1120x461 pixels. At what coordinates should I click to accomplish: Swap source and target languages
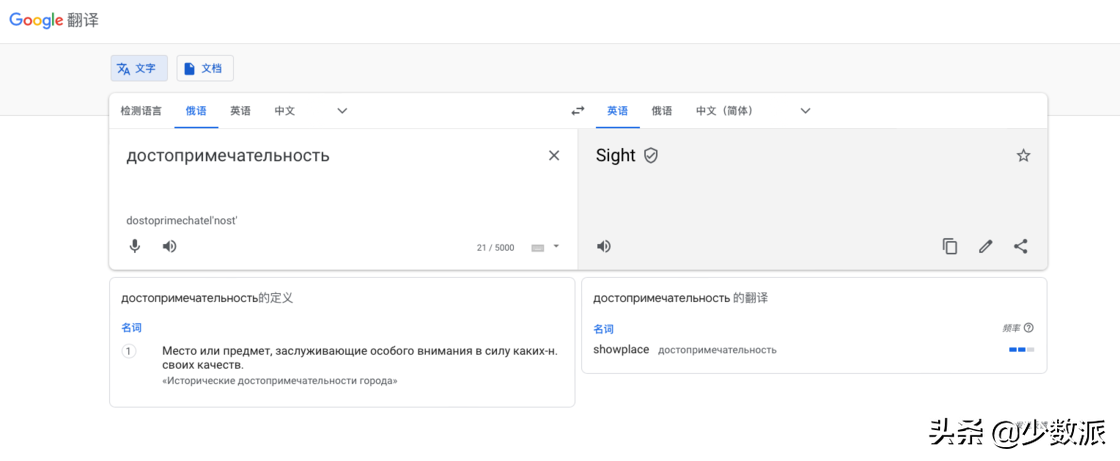[578, 111]
